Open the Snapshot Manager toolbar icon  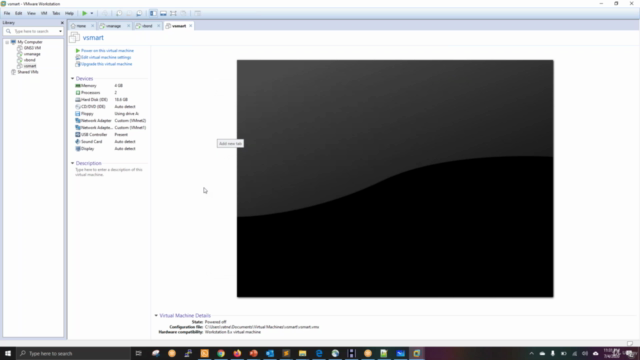click(x=139, y=13)
